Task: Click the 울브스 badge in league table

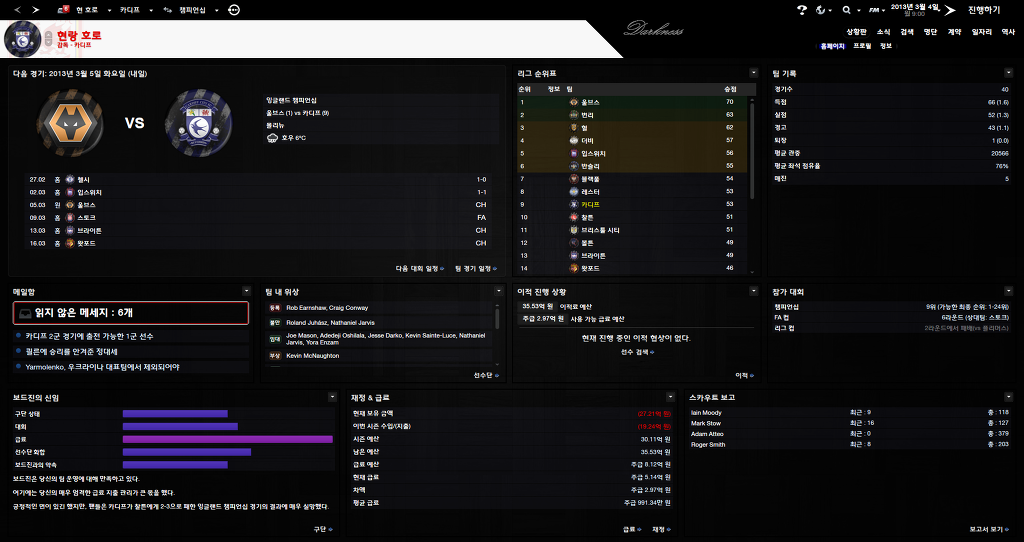Action: click(573, 102)
